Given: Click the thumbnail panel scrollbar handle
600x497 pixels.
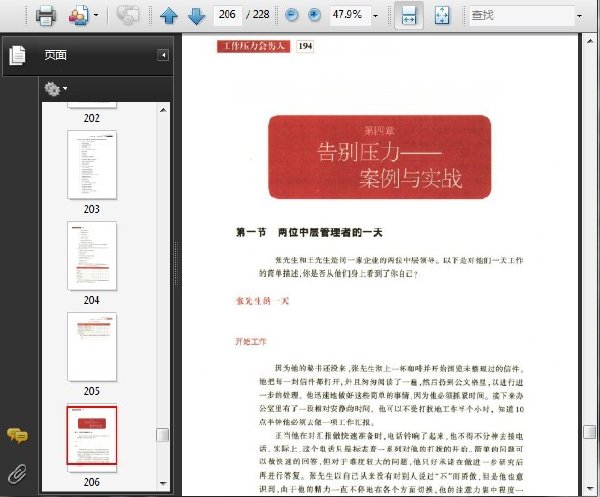Looking at the screenshot, I should 163,435.
